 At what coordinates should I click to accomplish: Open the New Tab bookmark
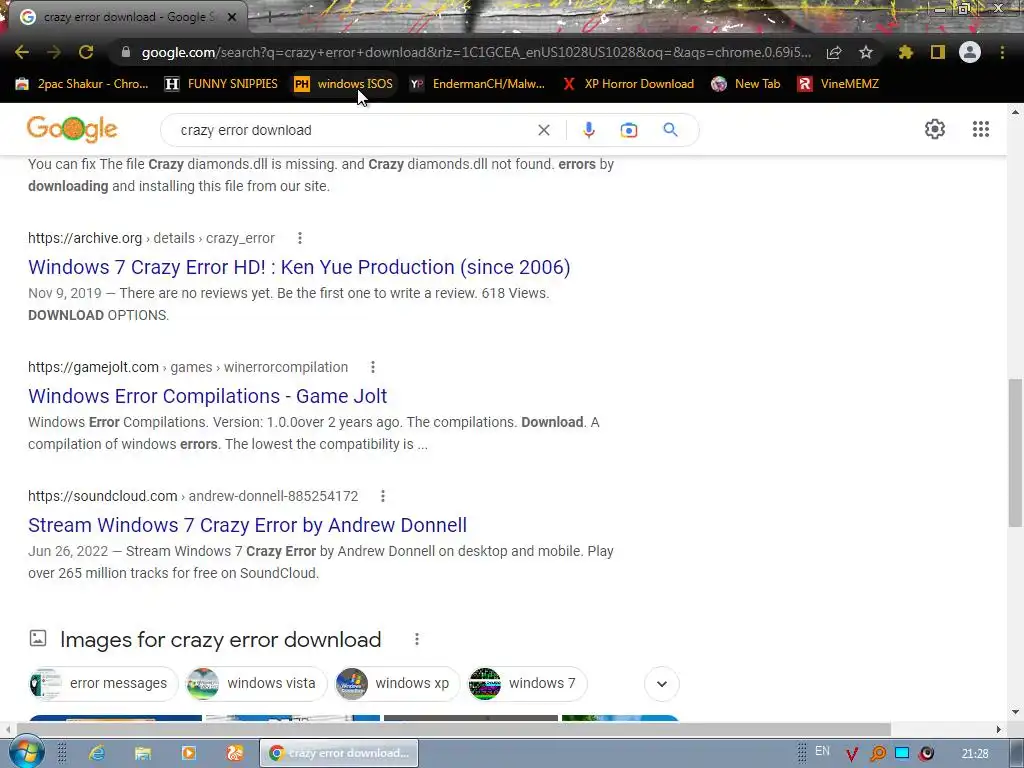745,84
